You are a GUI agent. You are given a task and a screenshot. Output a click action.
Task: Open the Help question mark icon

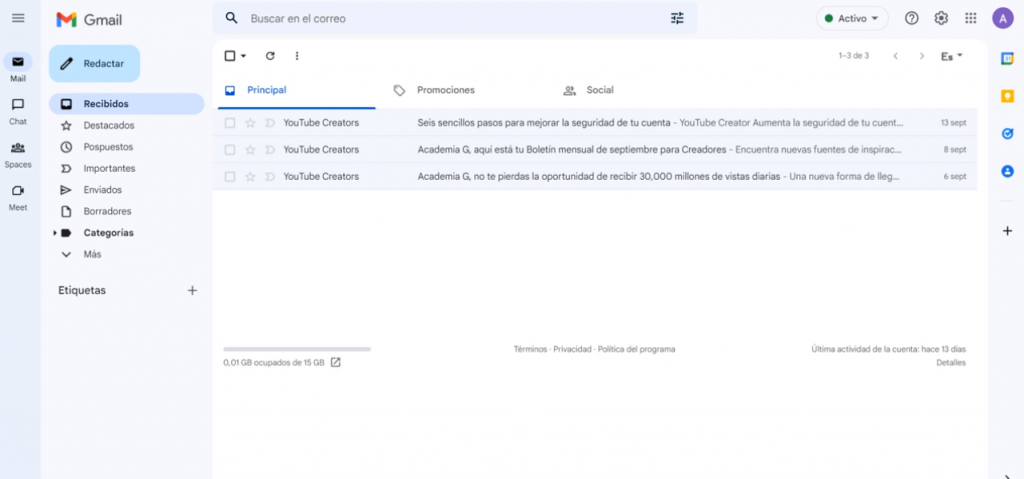click(x=911, y=18)
